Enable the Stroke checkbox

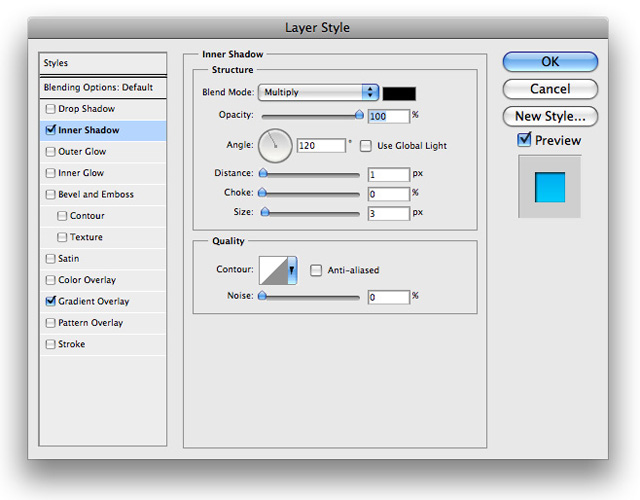(51, 344)
